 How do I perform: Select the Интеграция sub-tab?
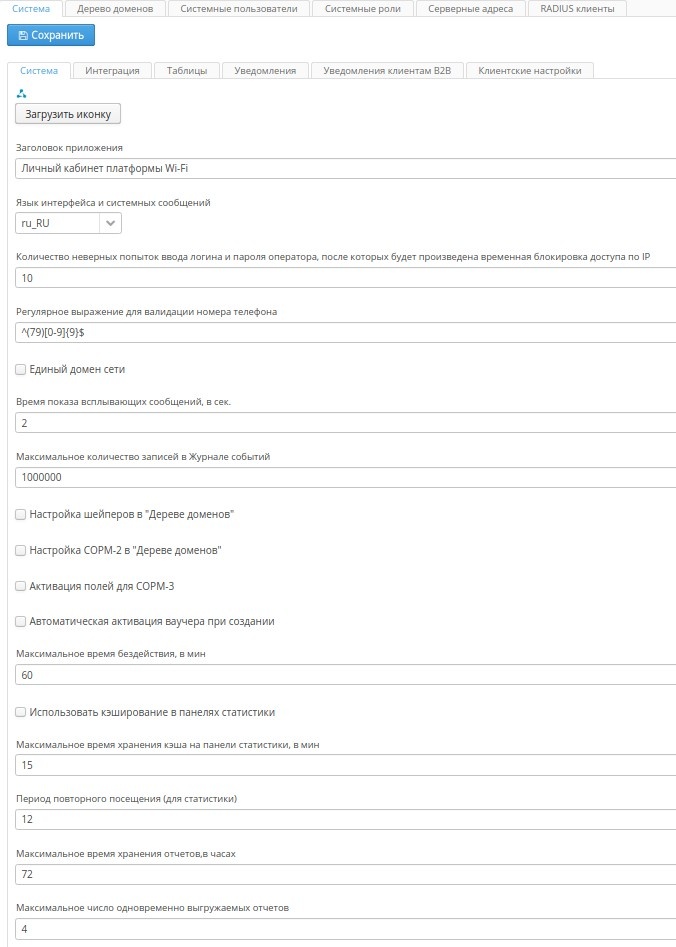112,71
